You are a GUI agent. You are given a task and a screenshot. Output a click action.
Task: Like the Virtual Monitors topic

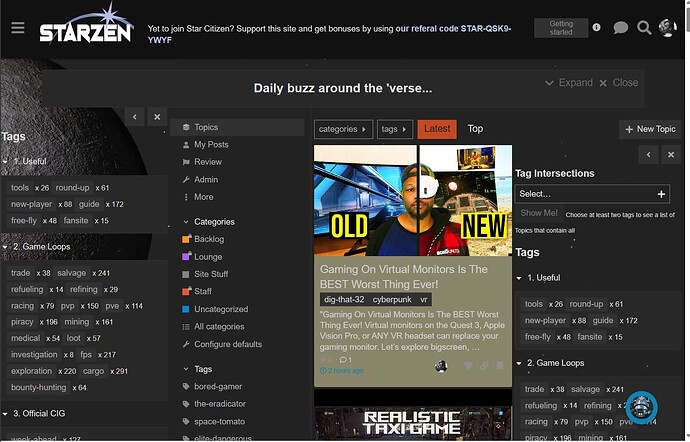(x=468, y=365)
